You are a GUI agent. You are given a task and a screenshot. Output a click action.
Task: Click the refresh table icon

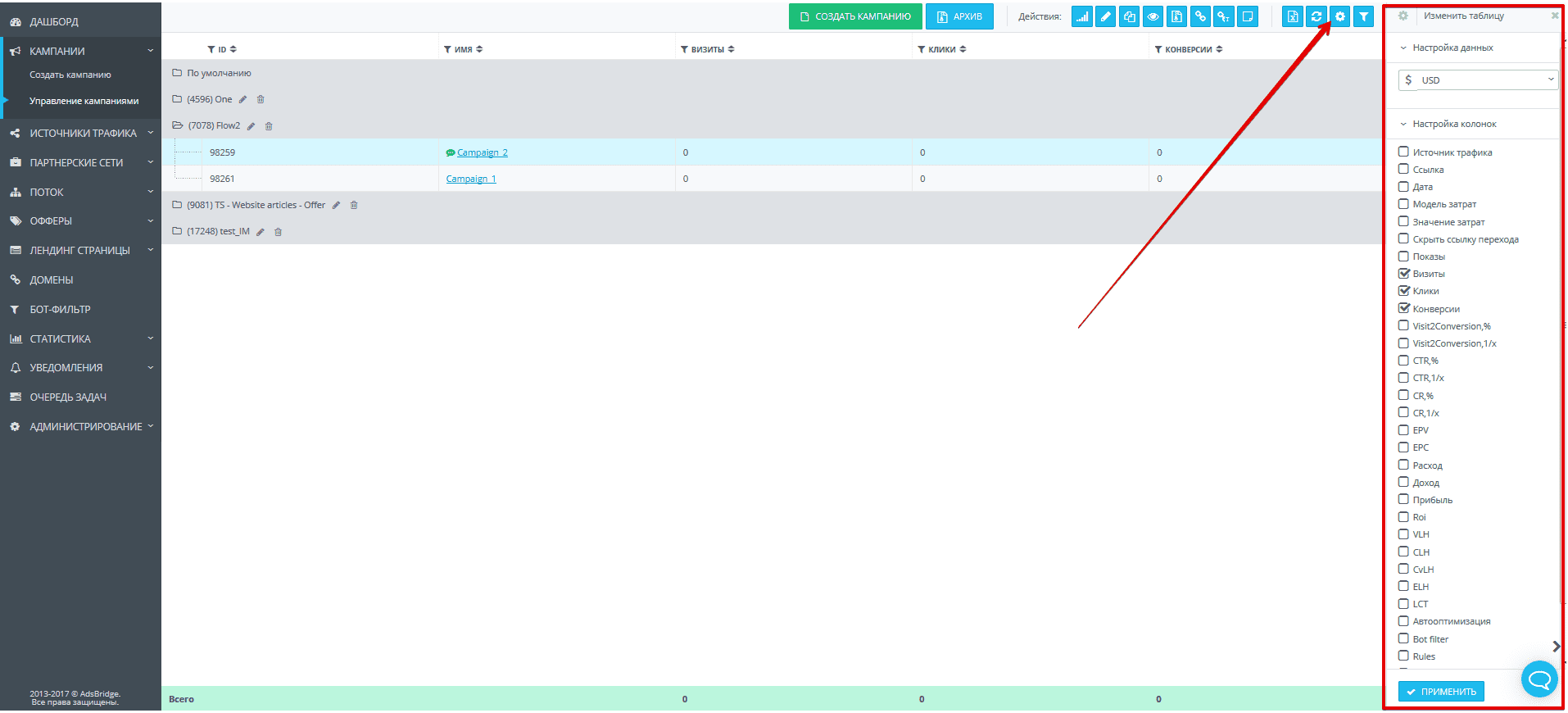(x=1316, y=16)
